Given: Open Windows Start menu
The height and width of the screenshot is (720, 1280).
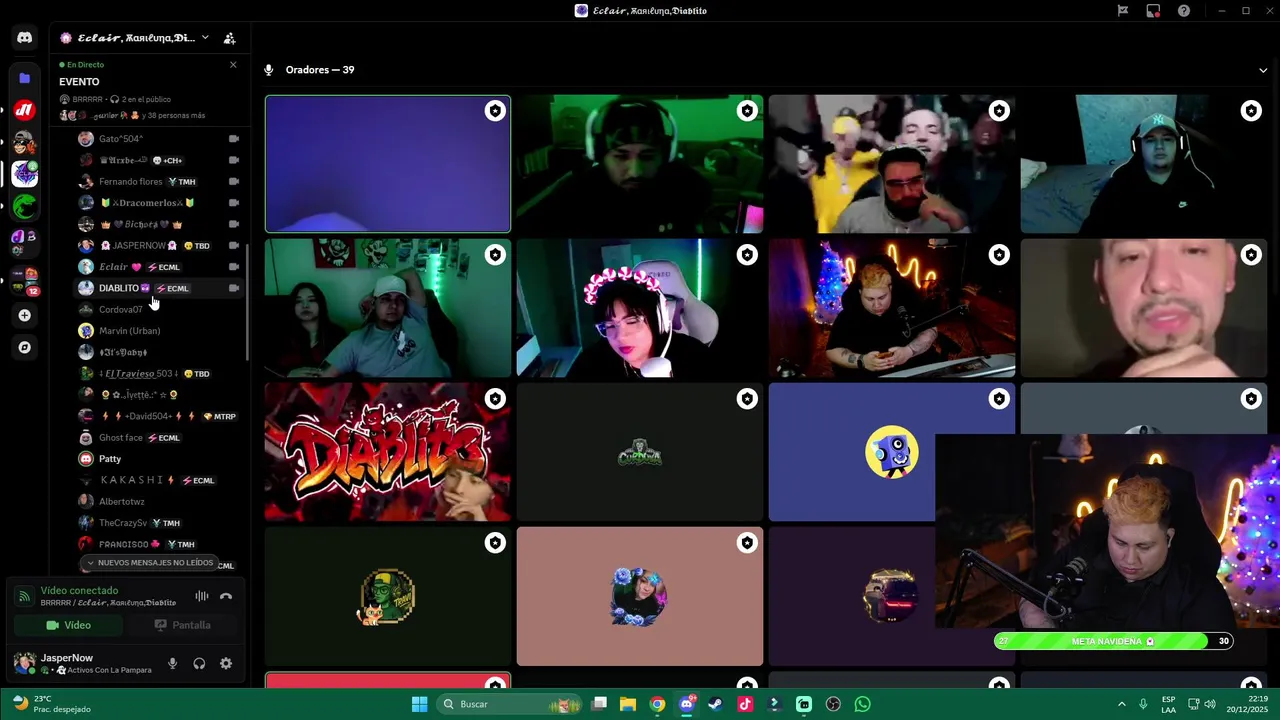Looking at the screenshot, I should pos(420,704).
